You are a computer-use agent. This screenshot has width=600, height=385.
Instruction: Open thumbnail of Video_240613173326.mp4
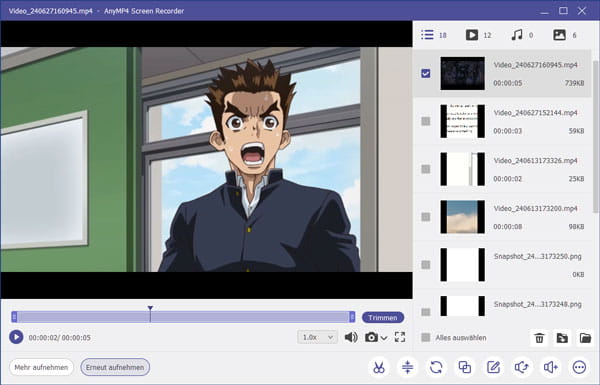click(462, 169)
